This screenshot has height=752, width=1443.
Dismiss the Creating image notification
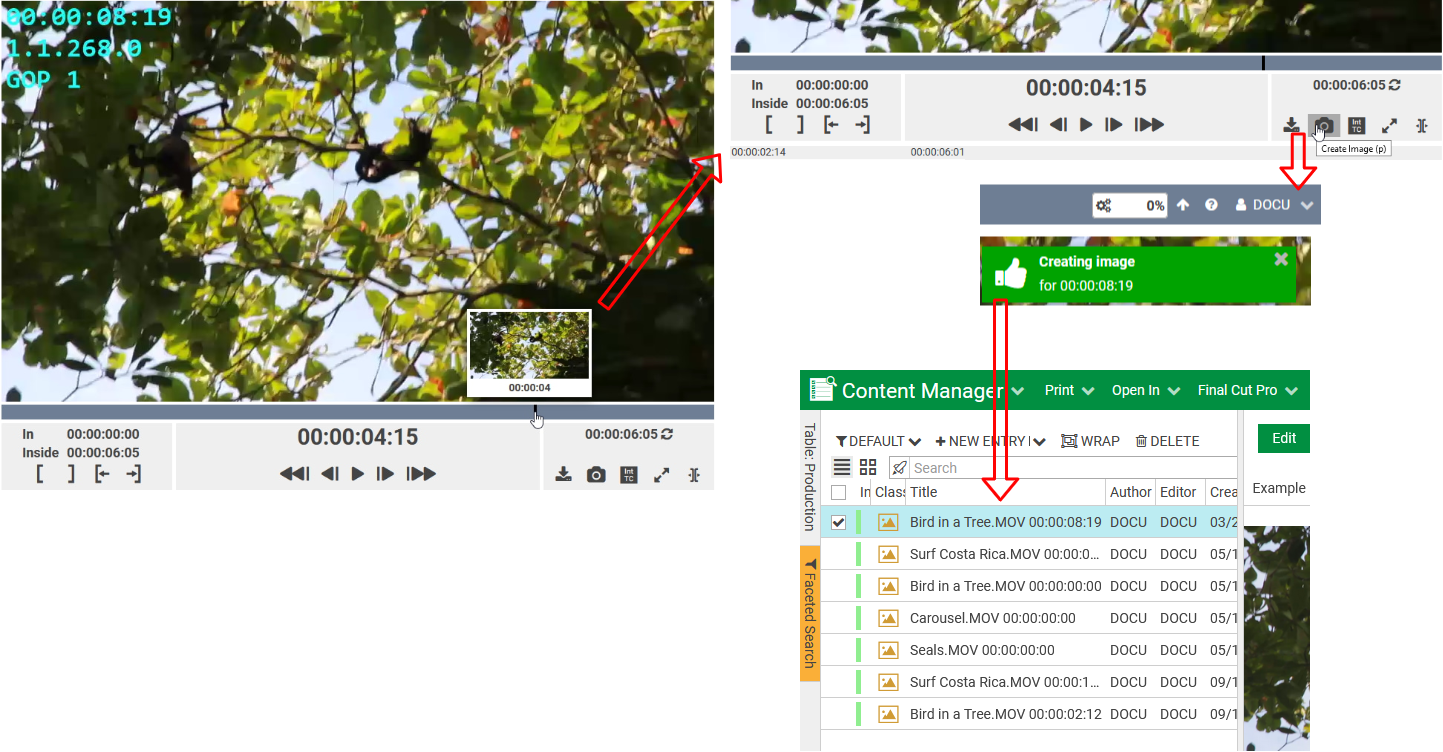pos(1281,260)
